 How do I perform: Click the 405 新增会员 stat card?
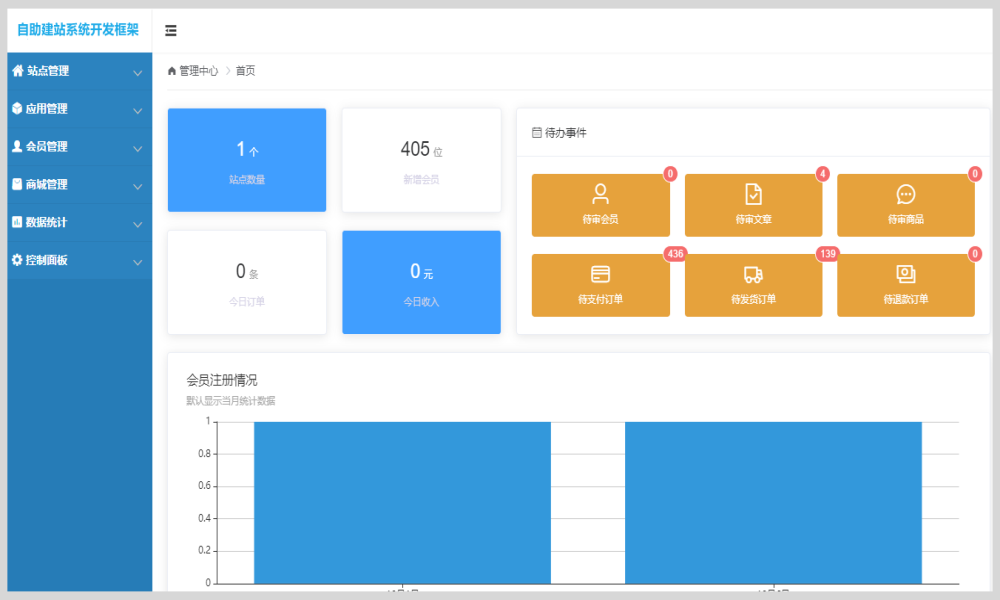pyautogui.click(x=422, y=160)
